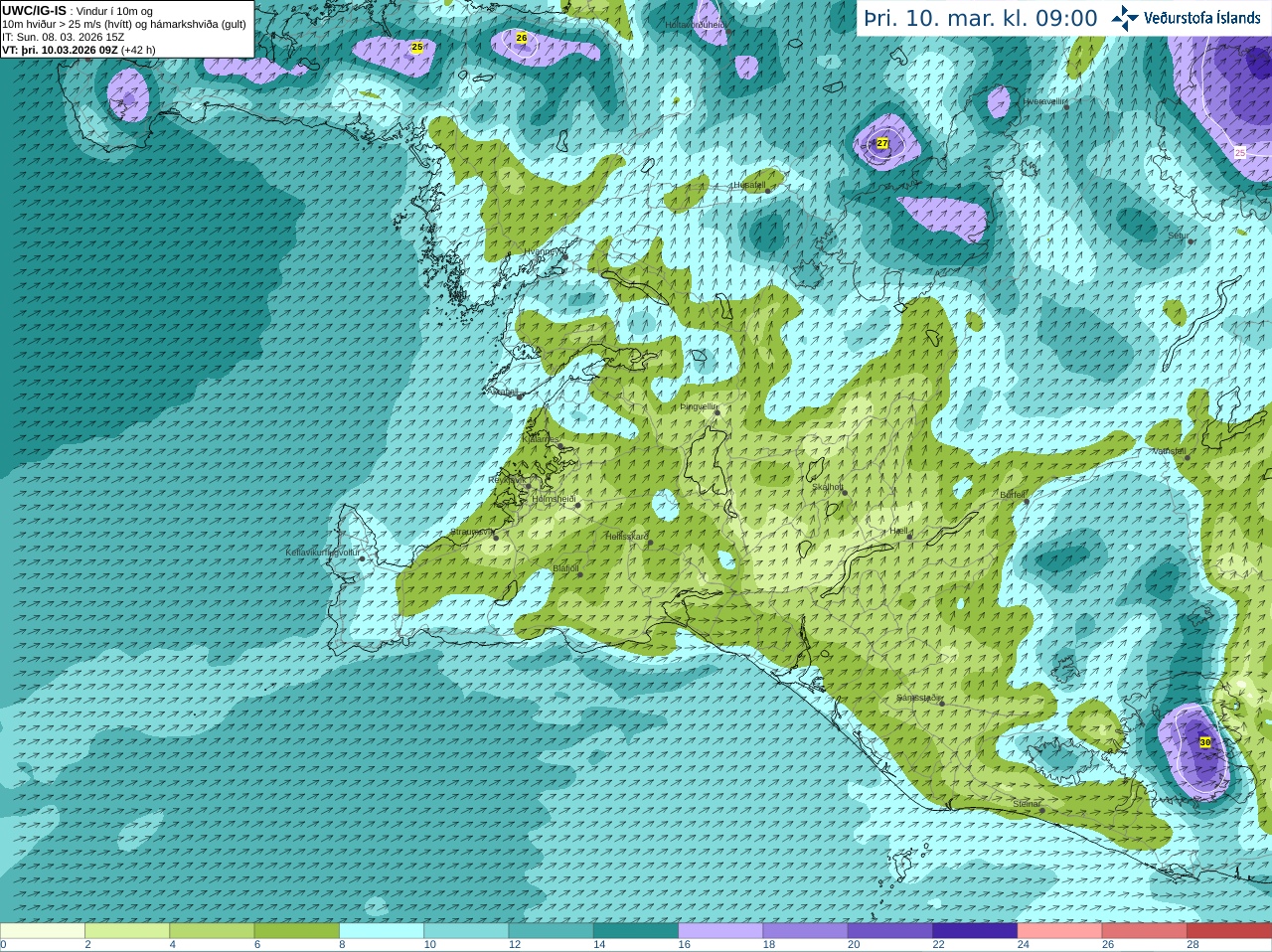The image size is (1272, 952).
Task: Select the Kjalarnes station label
Action: (543, 439)
